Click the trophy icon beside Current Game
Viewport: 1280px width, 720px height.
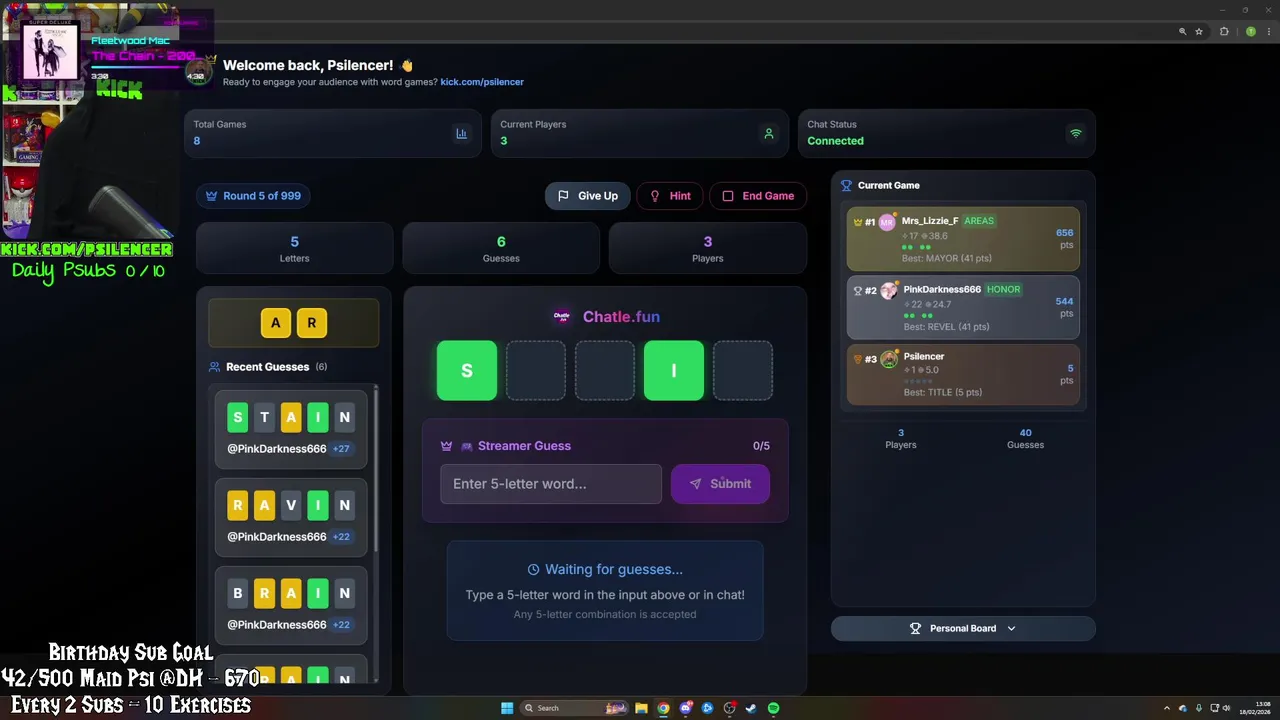click(x=846, y=185)
